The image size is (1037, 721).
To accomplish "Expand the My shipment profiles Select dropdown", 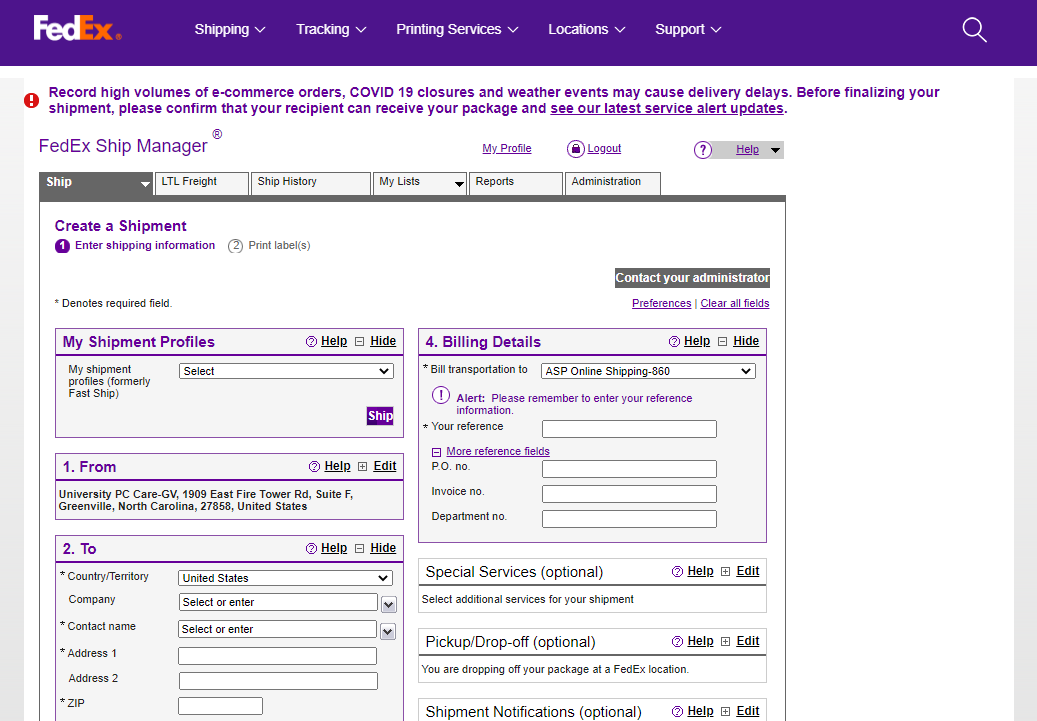I will tap(286, 371).
